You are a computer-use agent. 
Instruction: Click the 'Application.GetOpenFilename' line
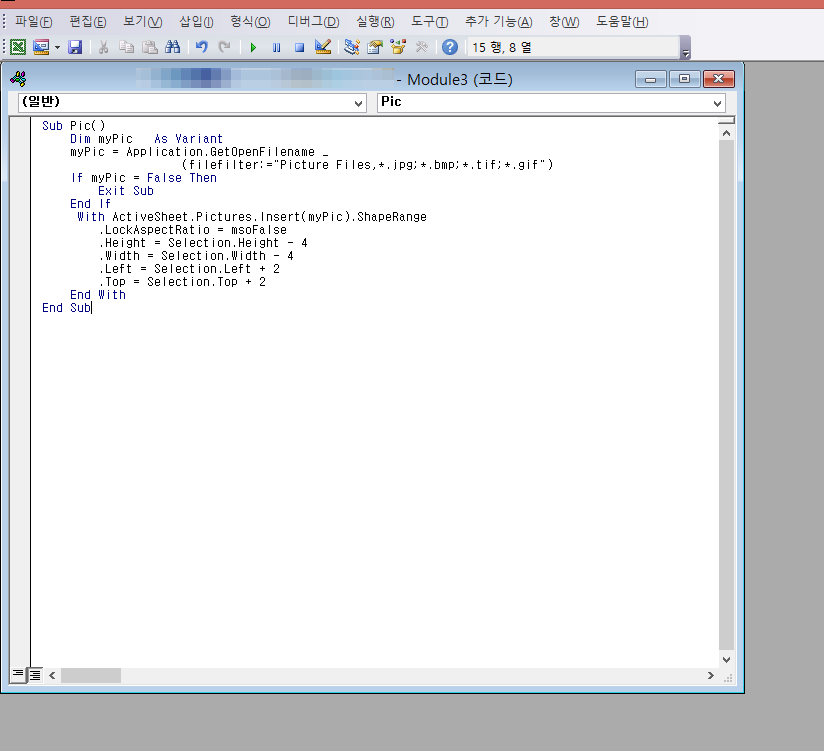pyautogui.click(x=199, y=152)
